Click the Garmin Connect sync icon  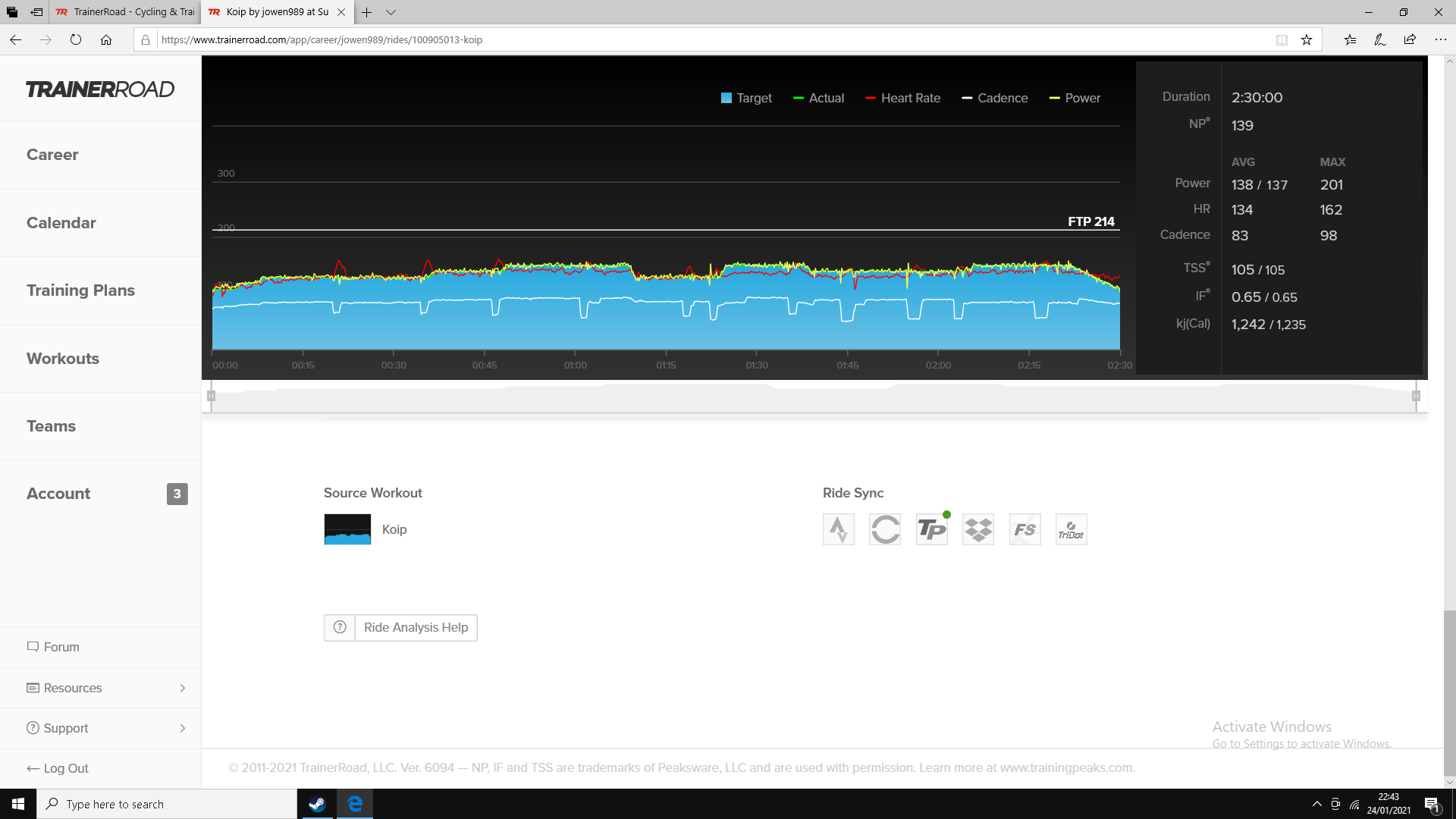pyautogui.click(x=885, y=529)
